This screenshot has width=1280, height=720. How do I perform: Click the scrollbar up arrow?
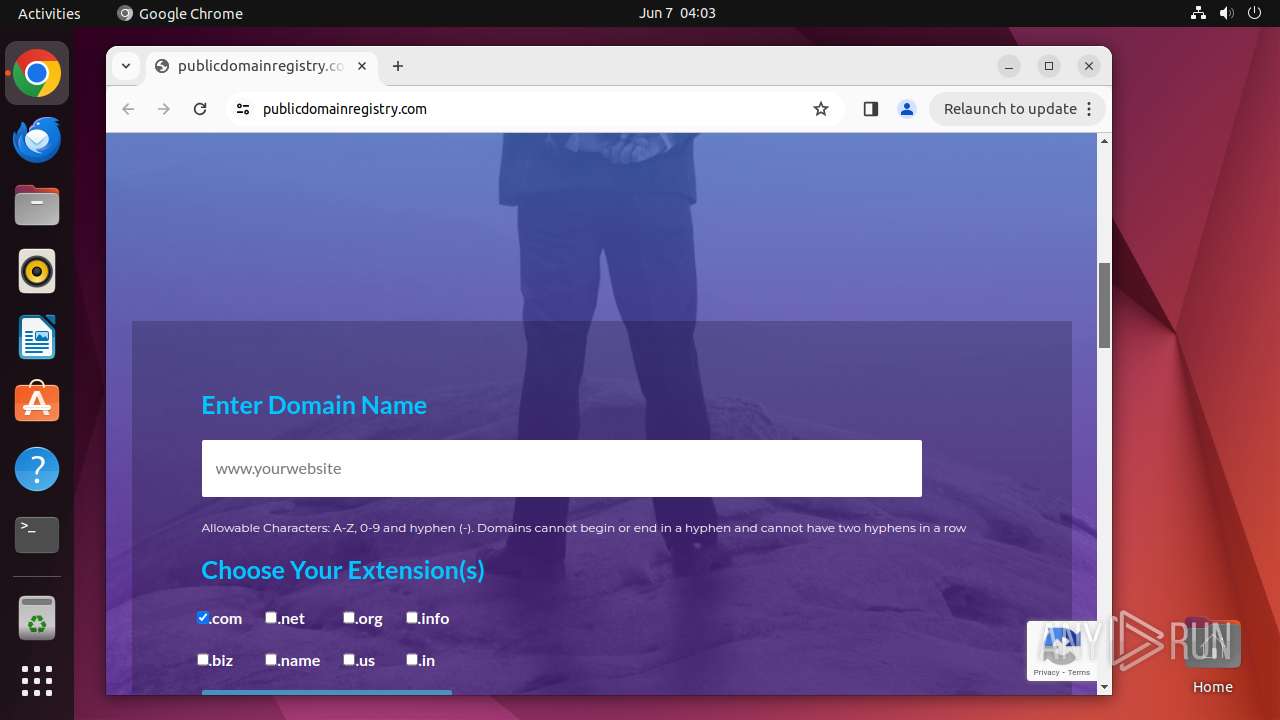1105,141
